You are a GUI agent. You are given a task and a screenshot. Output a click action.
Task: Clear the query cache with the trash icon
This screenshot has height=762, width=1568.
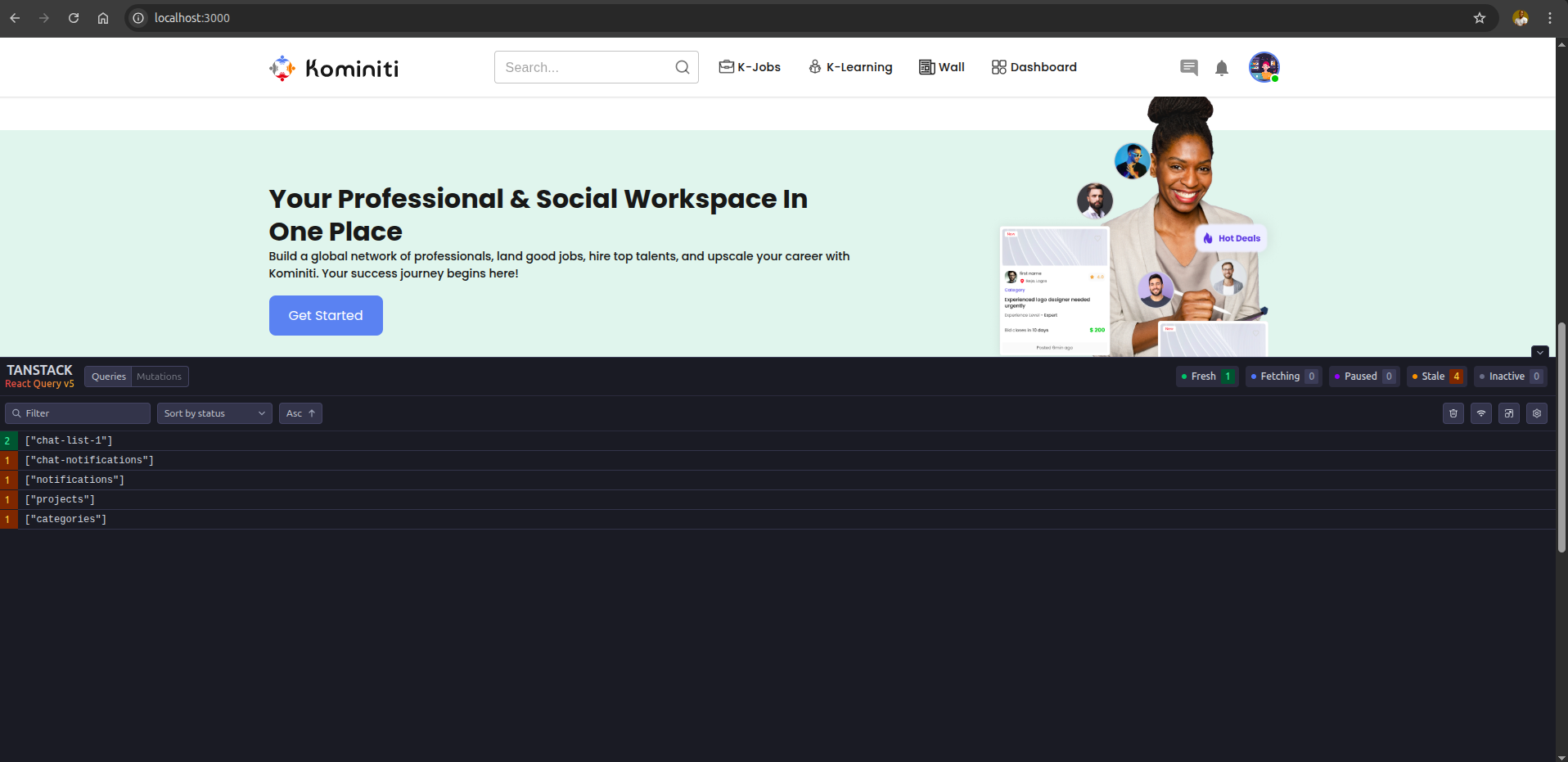point(1453,413)
